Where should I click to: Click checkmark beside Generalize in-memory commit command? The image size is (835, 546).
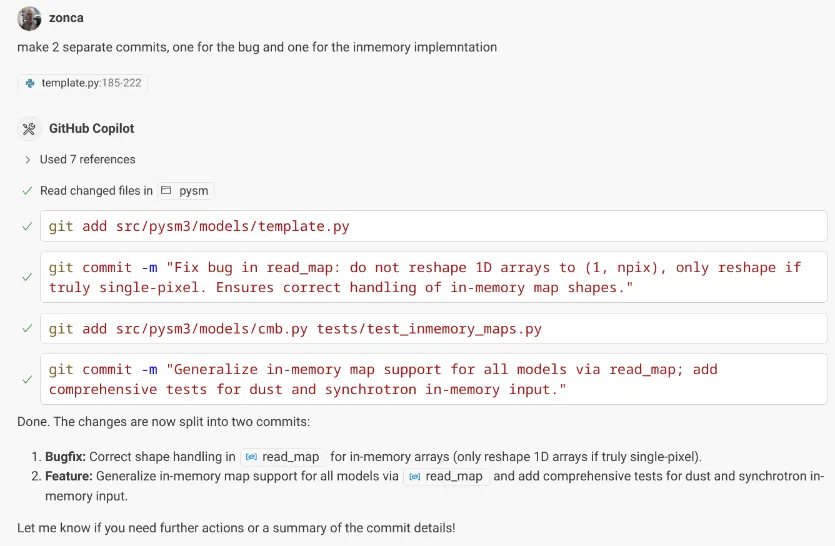(28, 380)
